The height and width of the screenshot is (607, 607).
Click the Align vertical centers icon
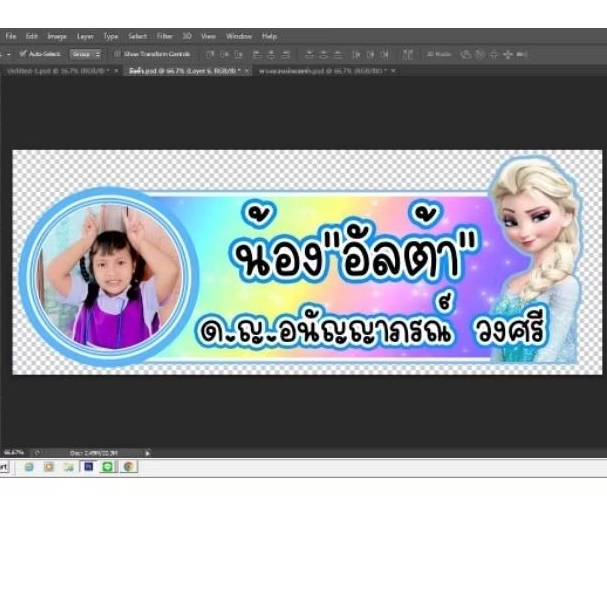(x=224, y=55)
